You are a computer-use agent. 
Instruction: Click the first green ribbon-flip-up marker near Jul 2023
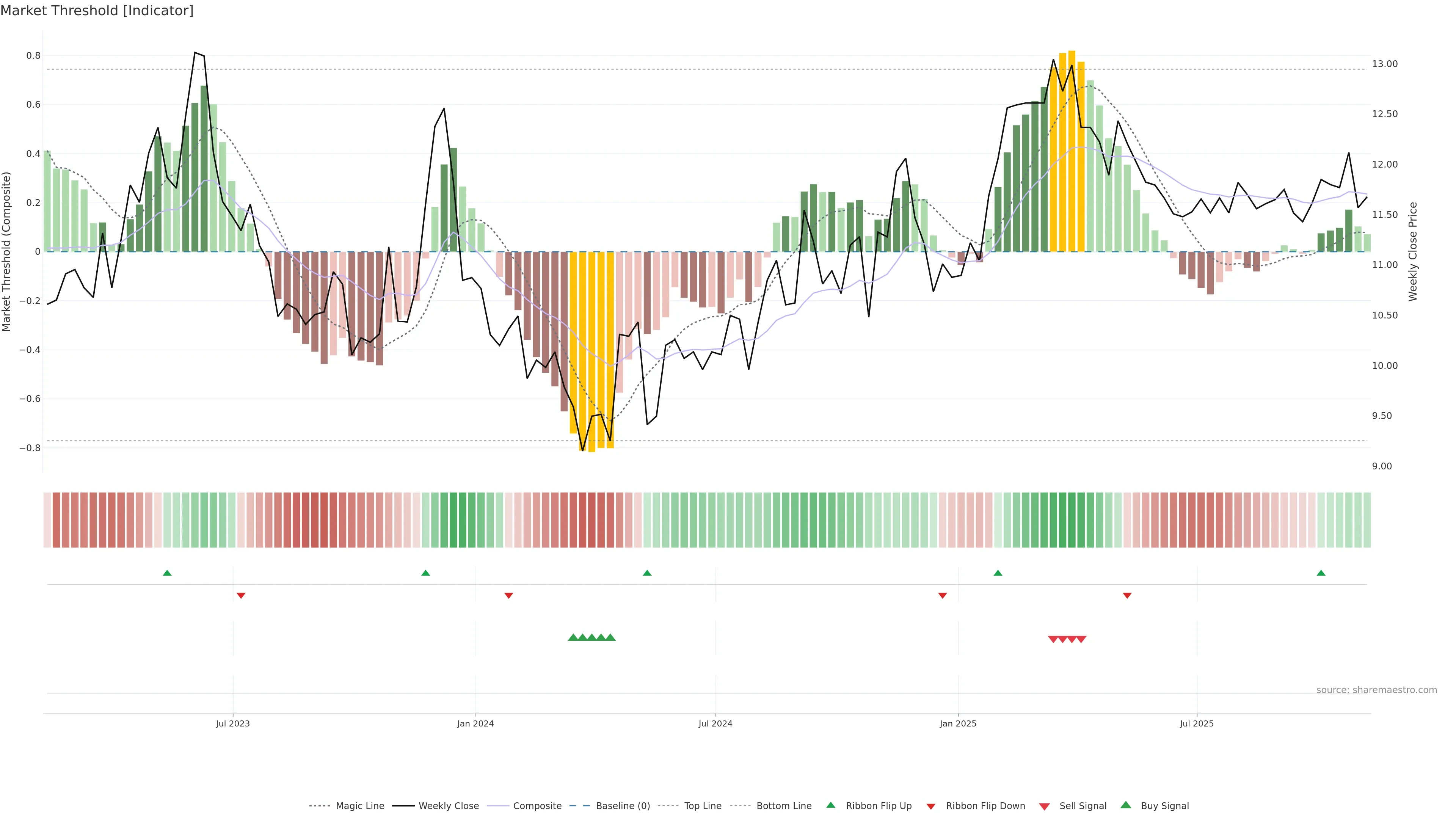click(x=167, y=573)
